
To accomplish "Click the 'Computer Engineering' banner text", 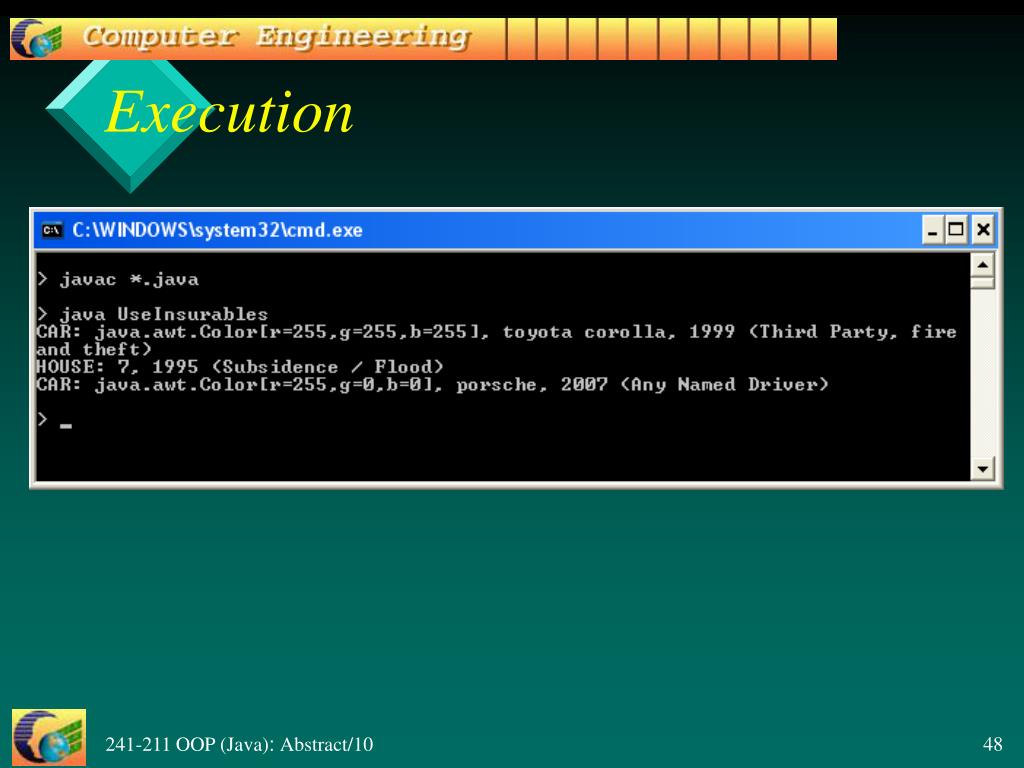I will pyautogui.click(x=276, y=37).
